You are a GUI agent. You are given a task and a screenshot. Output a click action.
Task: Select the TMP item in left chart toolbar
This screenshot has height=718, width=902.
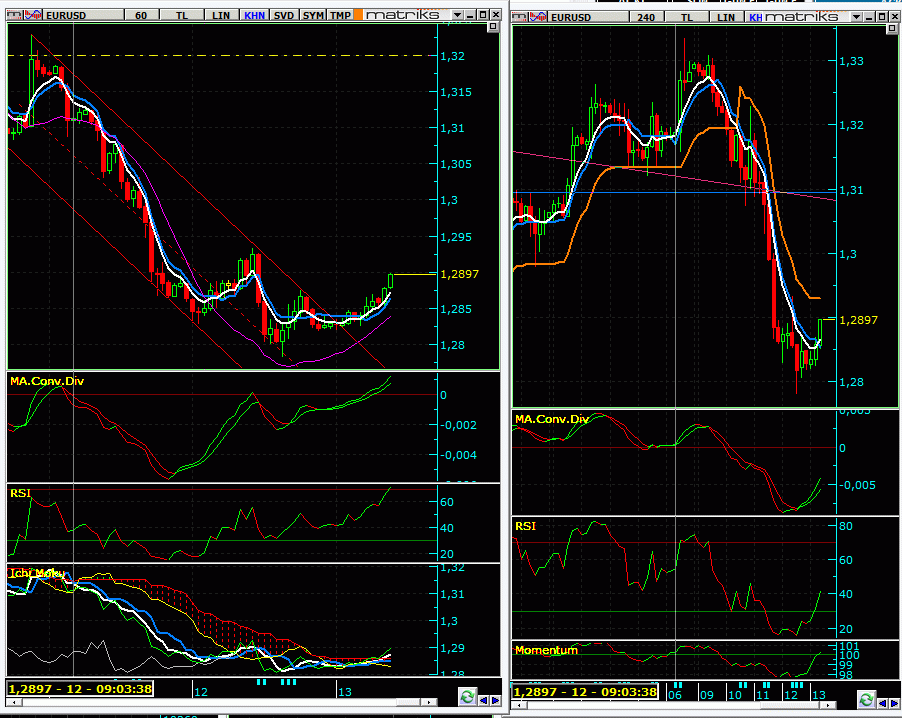[x=341, y=15]
